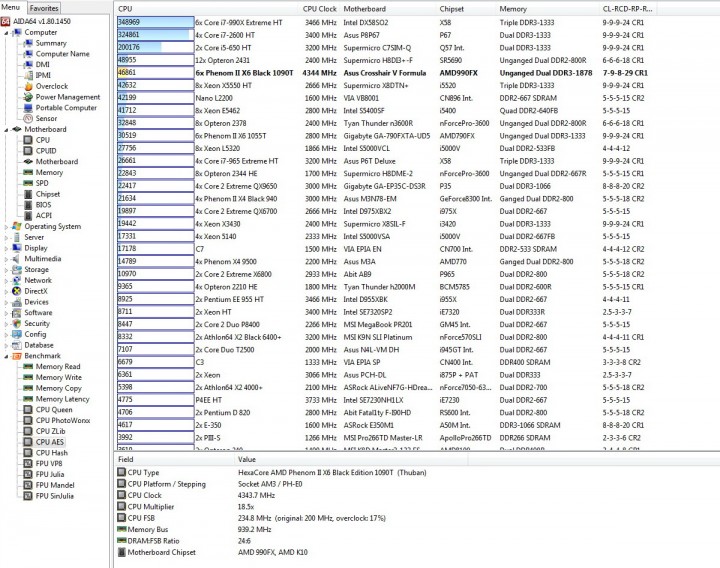Collapse the Motherboard tree node
This screenshot has width=720, height=568.
point(6,129)
